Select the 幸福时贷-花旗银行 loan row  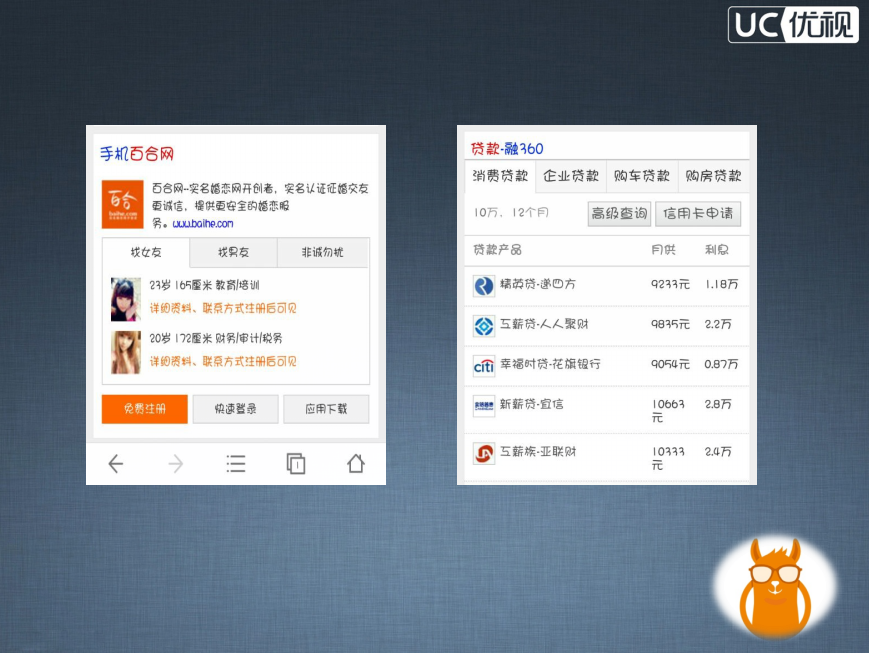[607, 366]
